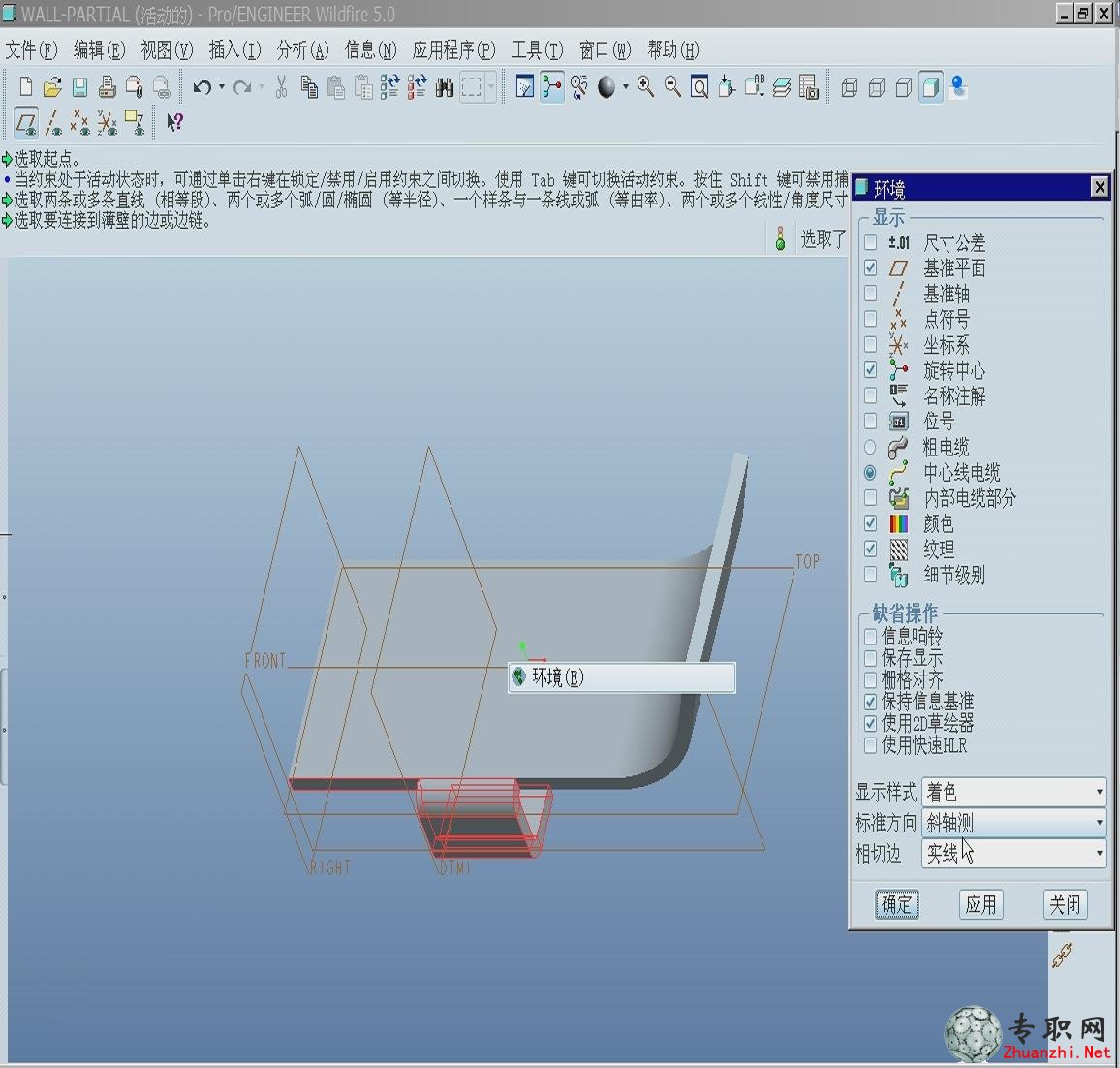Click the TOP datum plane label
The width and height of the screenshot is (1120, 1068).
coord(808,562)
